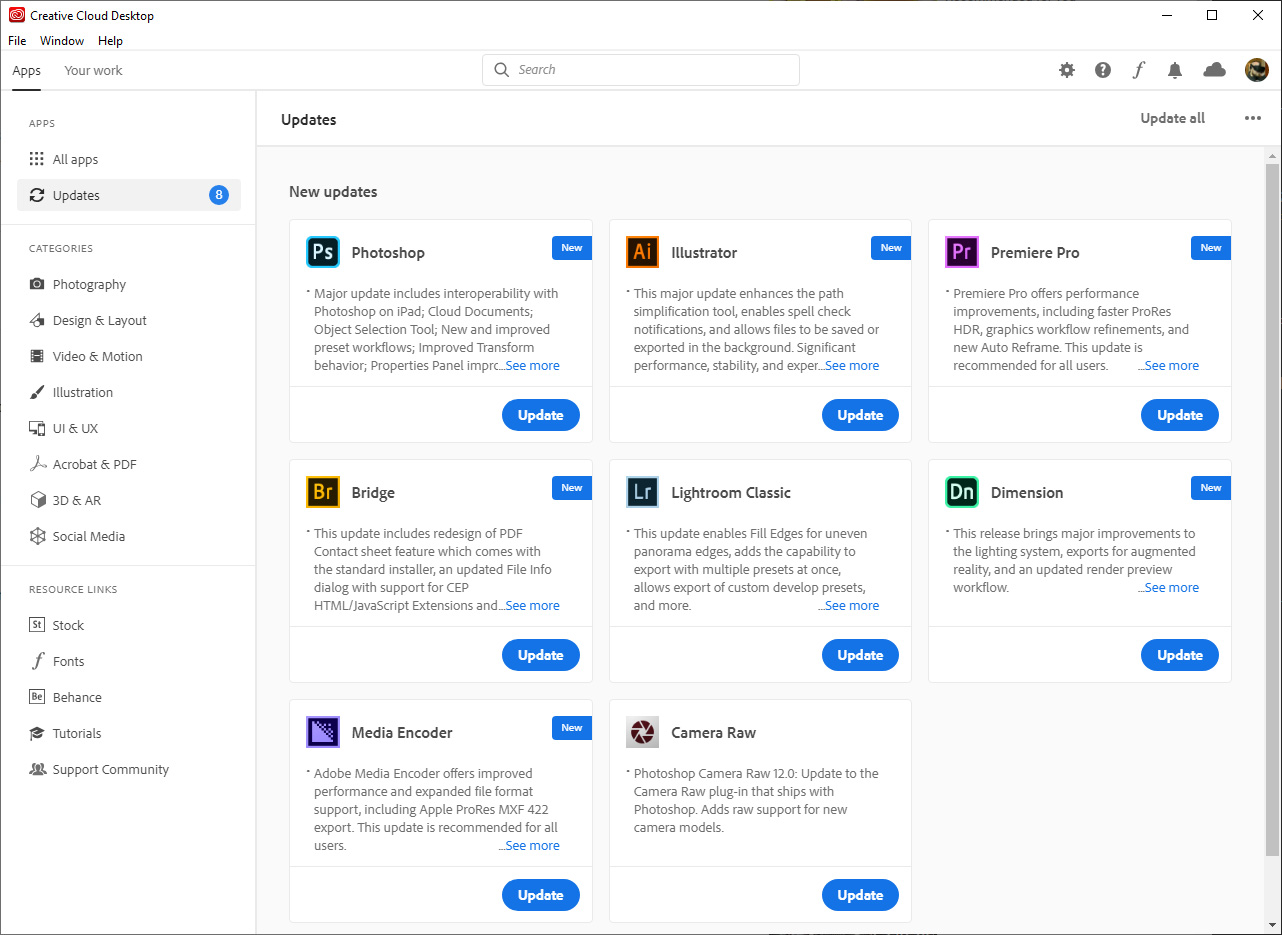Click the Update all button
The image size is (1282, 935).
pos(1173,118)
